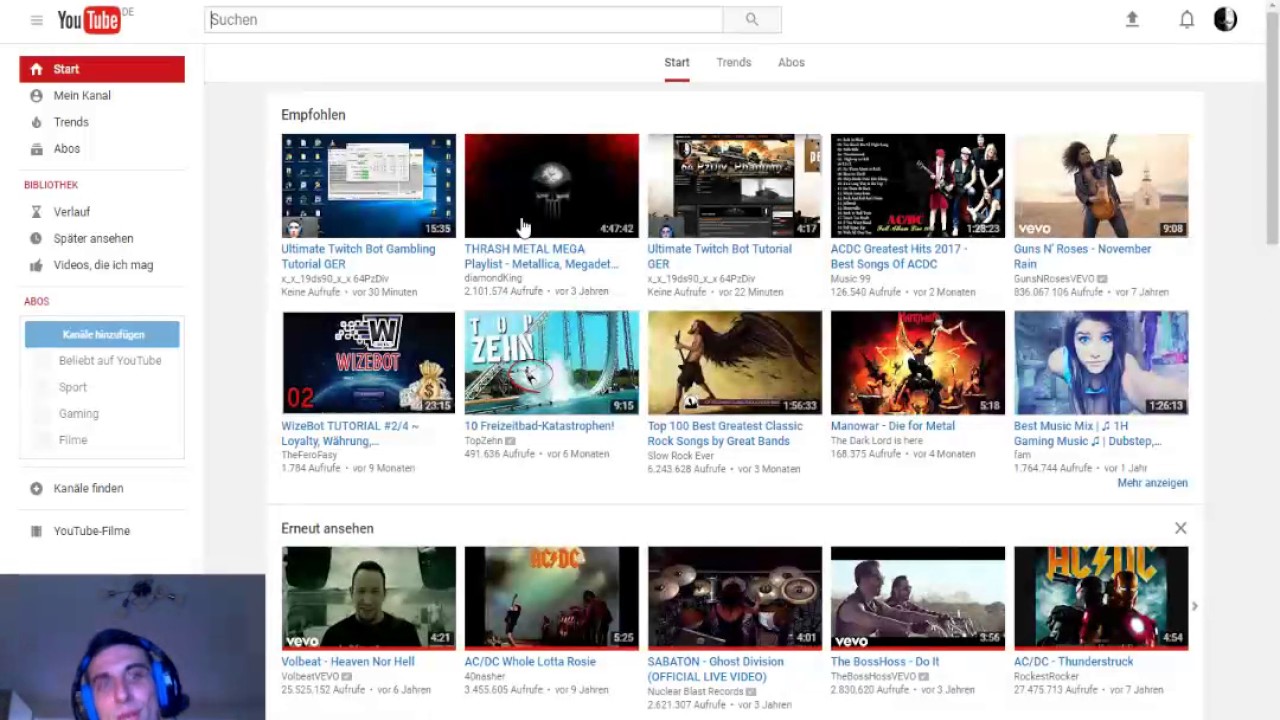Open the hamburger guide menu icon
1280x720 pixels.
(x=36, y=20)
